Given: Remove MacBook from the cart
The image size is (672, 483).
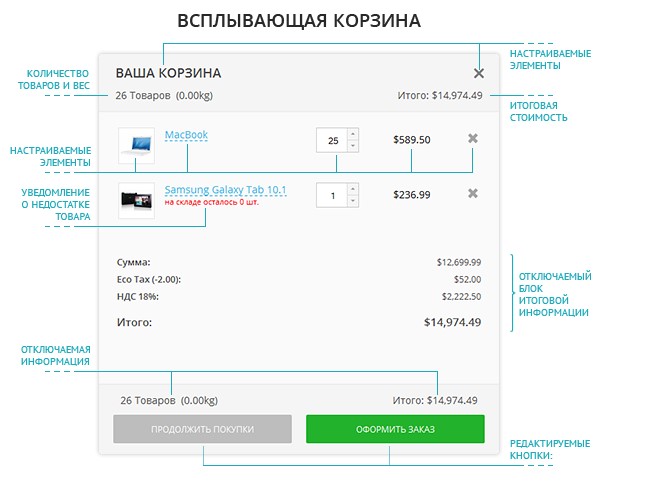Looking at the screenshot, I should pyautogui.click(x=473, y=138).
